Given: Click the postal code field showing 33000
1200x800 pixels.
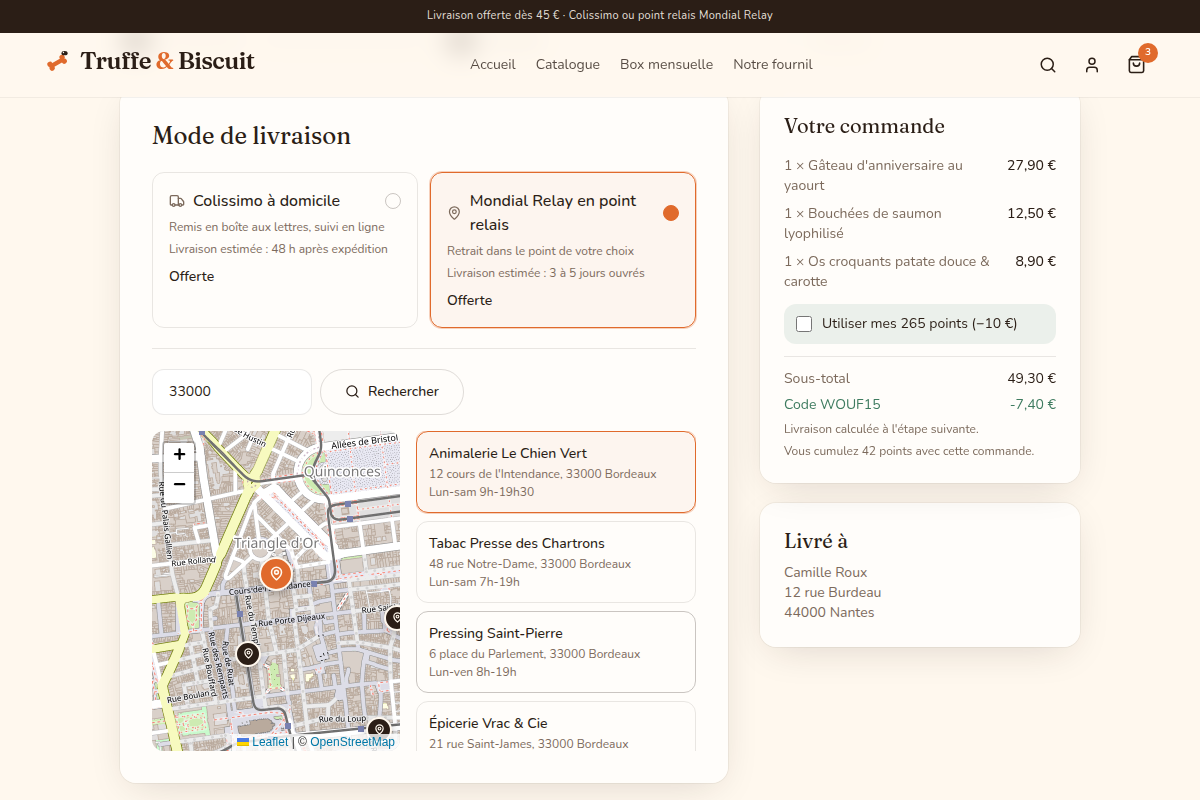Looking at the screenshot, I should (232, 392).
